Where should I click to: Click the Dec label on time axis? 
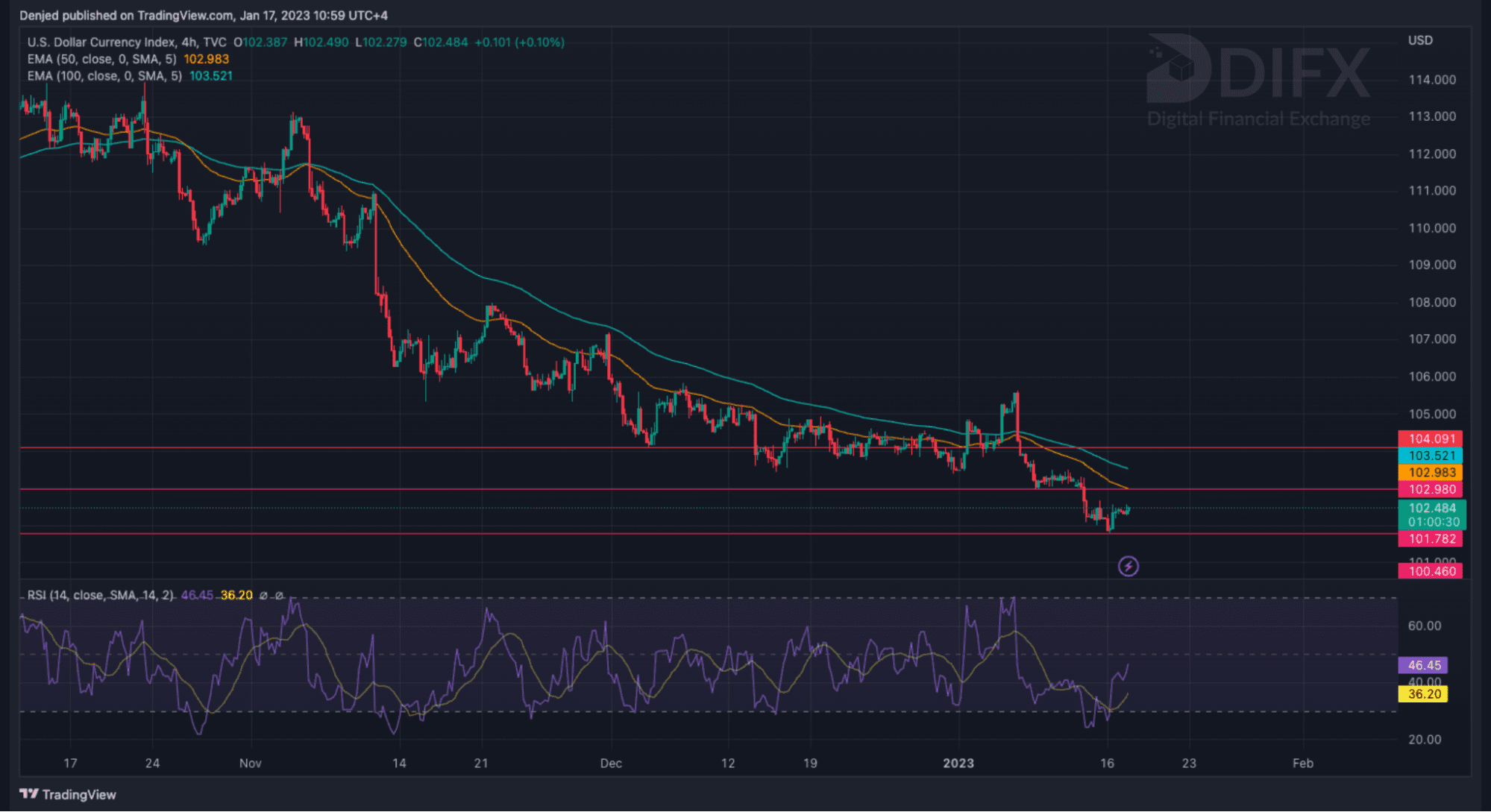611,764
